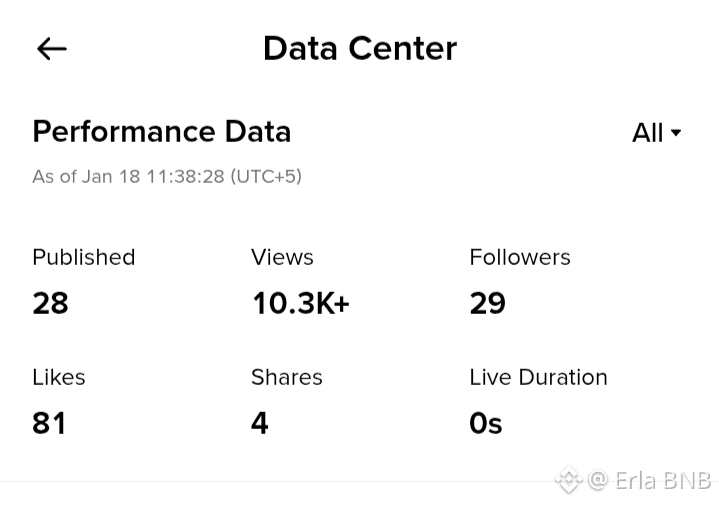
Task: Select the Views metric label
Action: (x=282, y=257)
